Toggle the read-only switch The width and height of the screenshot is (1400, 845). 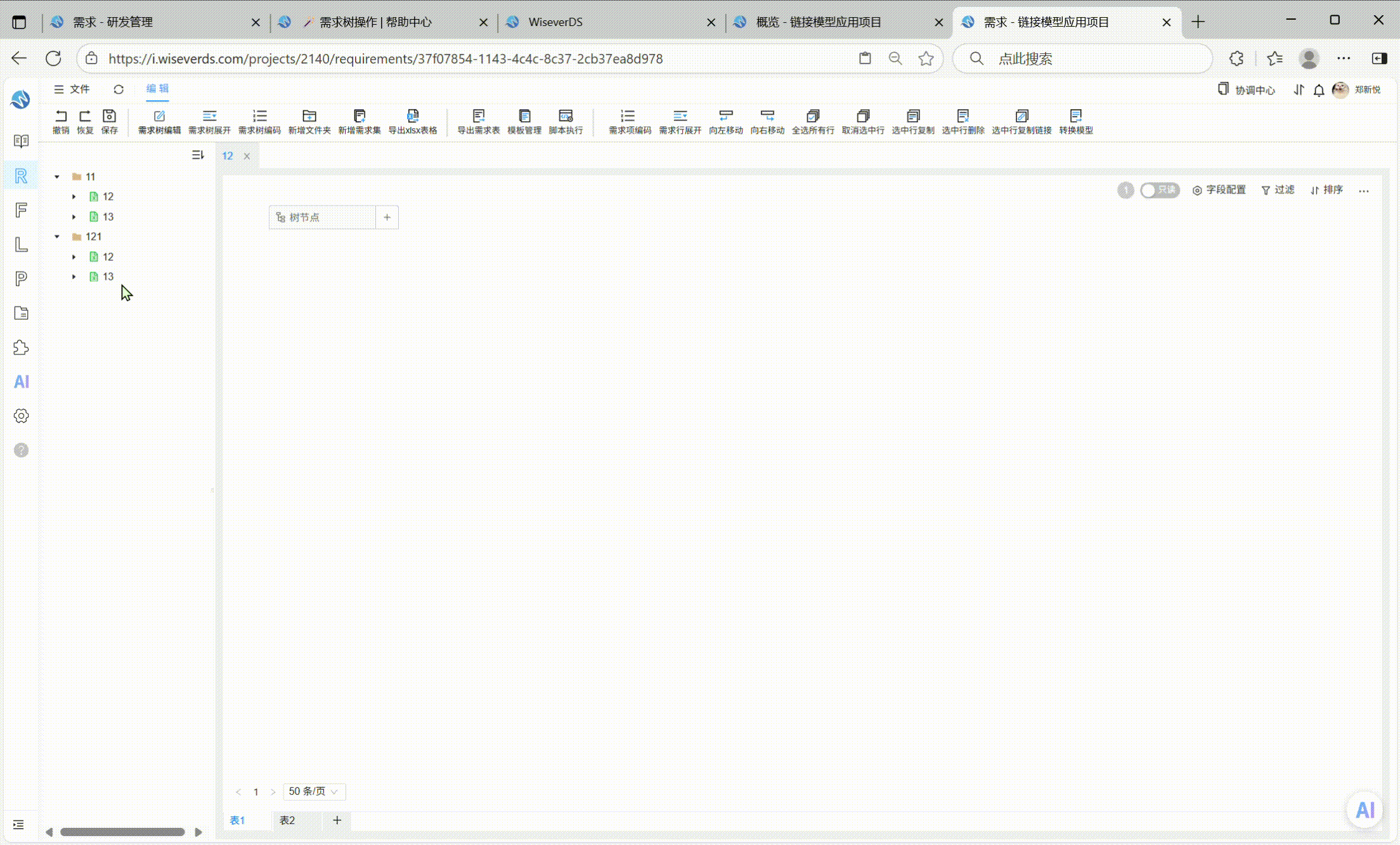tap(1160, 190)
